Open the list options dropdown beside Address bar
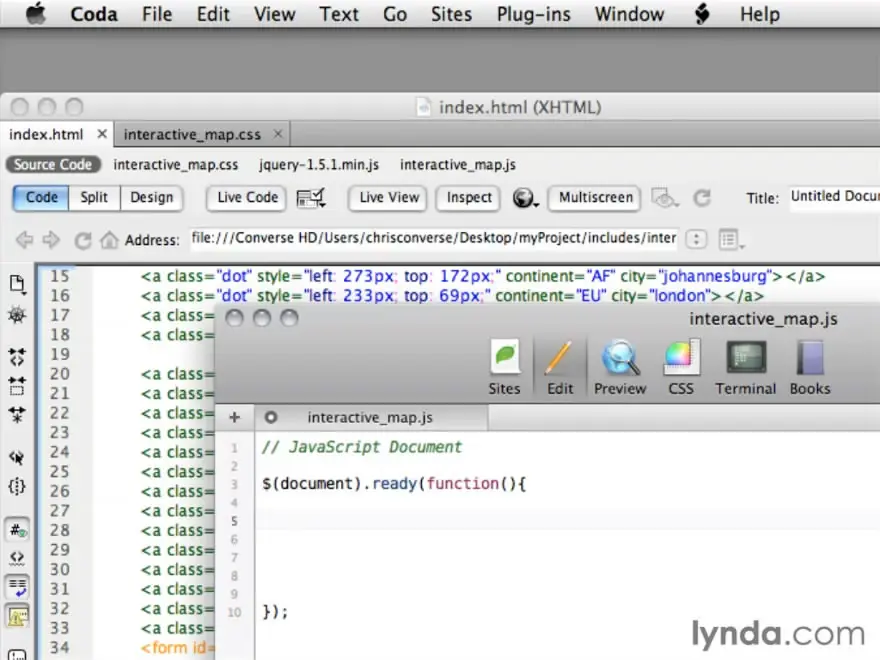Image resolution: width=880 pixels, height=660 pixels. [731, 240]
